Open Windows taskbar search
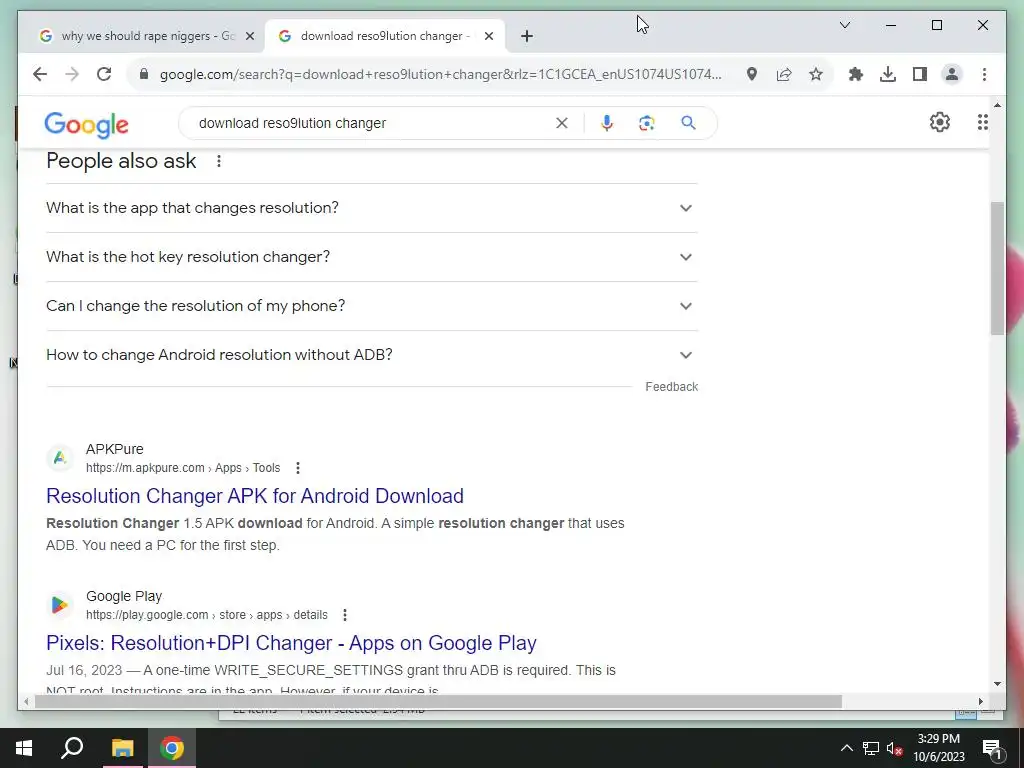This screenshot has width=1024, height=768. click(x=72, y=748)
